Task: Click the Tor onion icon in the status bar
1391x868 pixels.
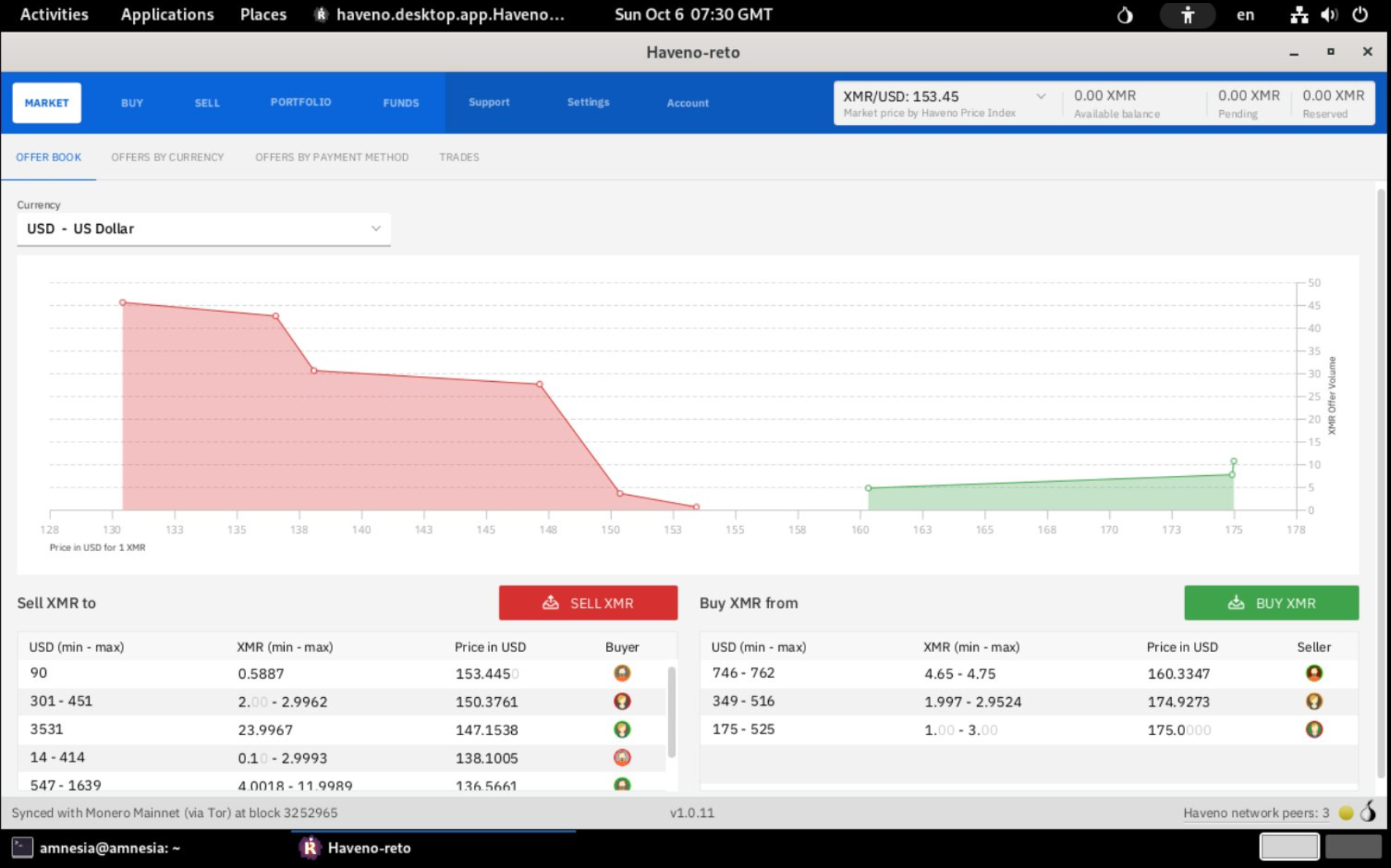Action: (x=1368, y=812)
